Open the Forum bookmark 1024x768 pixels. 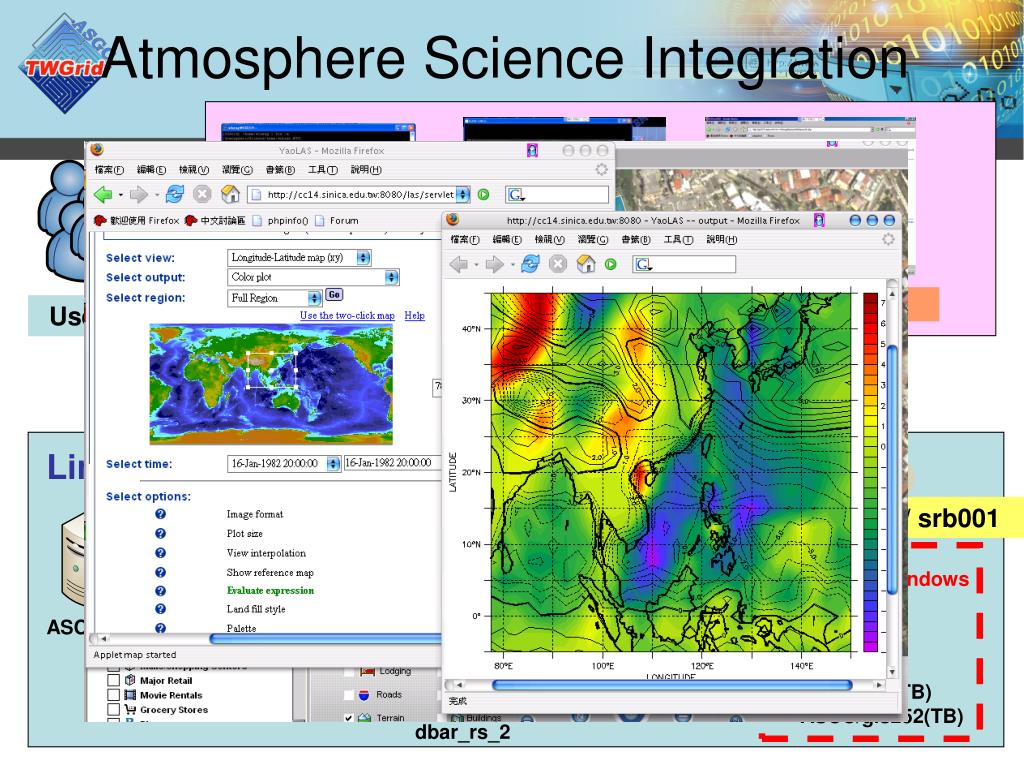[338, 221]
